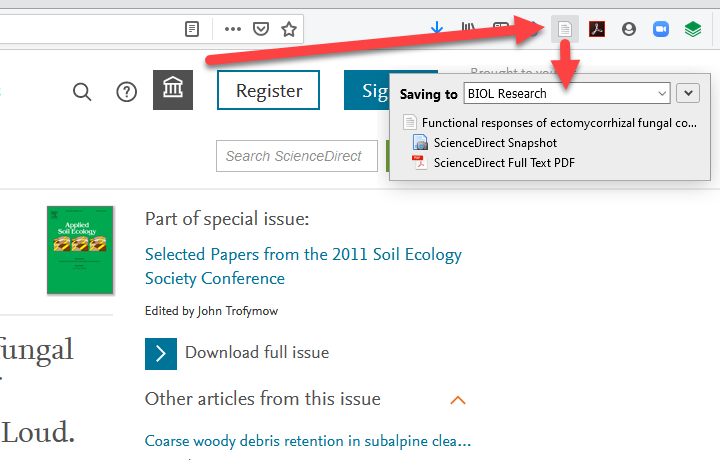This screenshot has width=720, height=460.
Task: Expand the collection picker arrow button
Action: 688,93
